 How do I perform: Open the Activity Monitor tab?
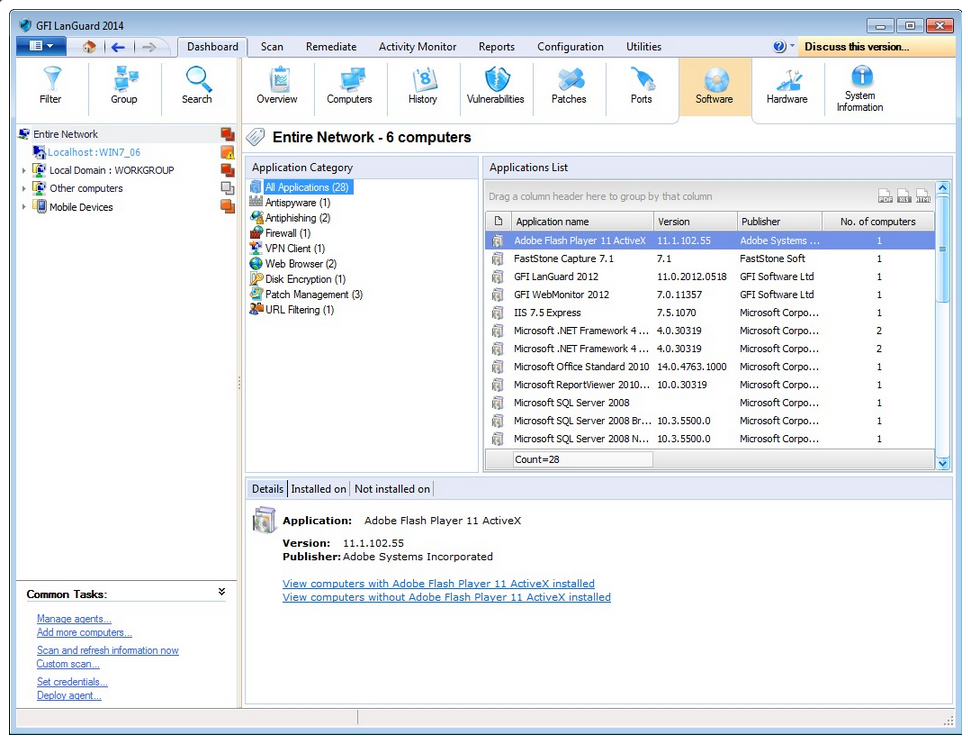click(x=417, y=47)
